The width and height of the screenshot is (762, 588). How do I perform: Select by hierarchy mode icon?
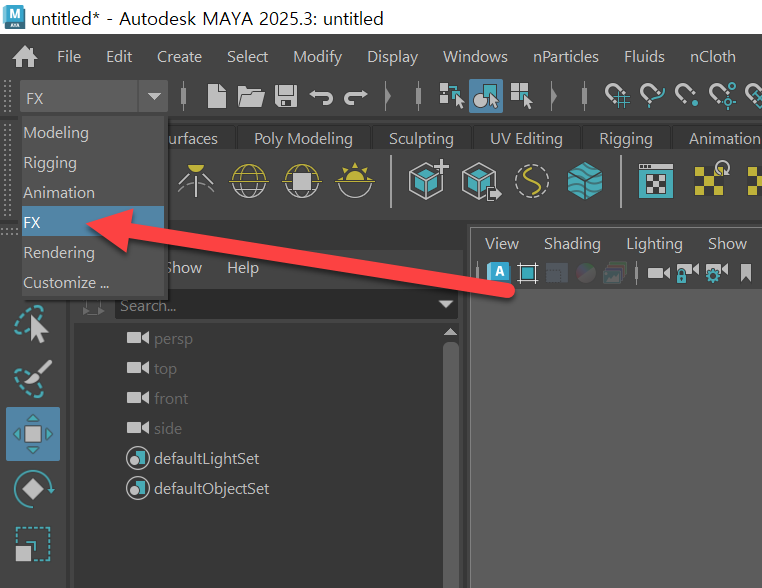[451, 95]
